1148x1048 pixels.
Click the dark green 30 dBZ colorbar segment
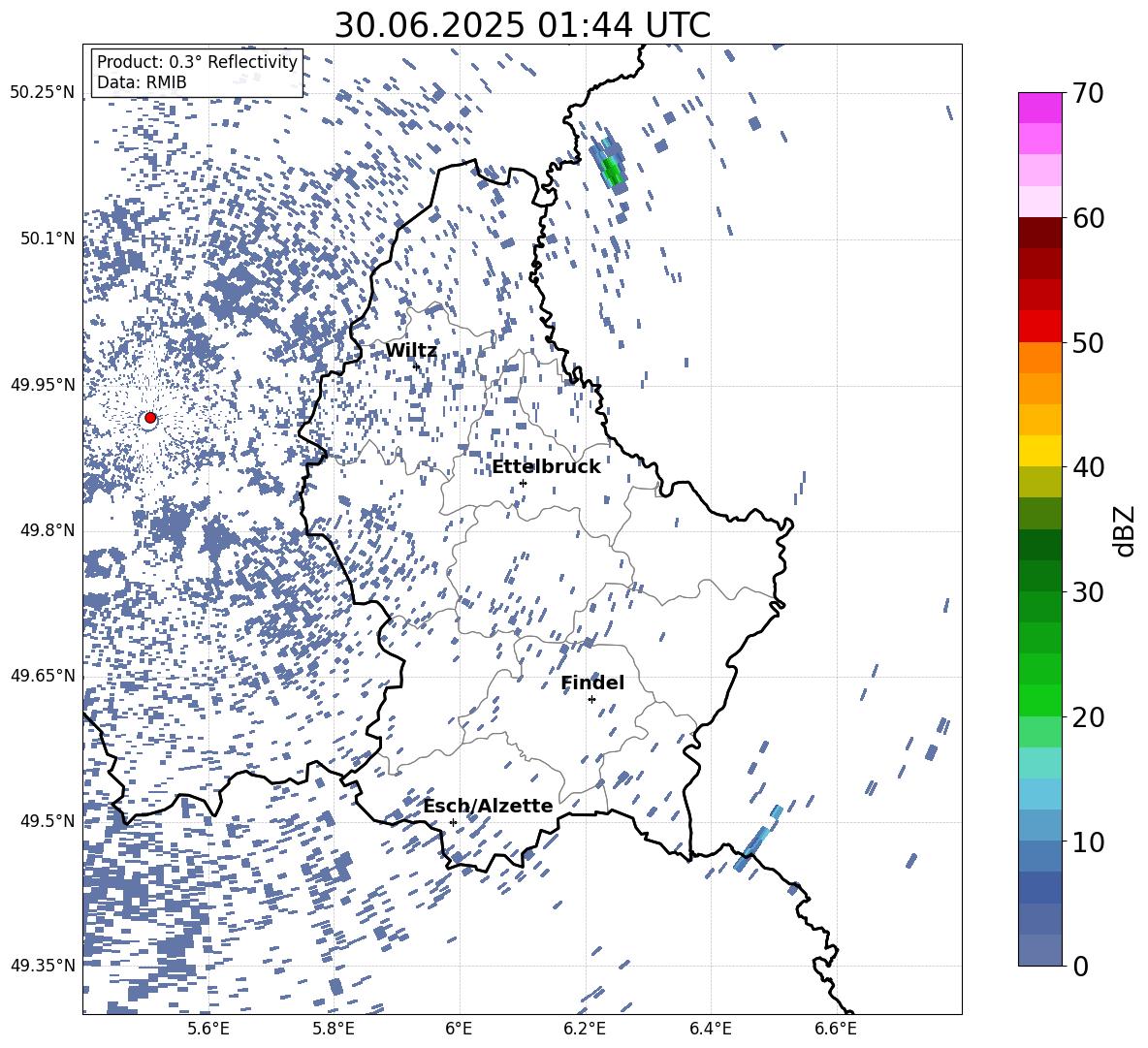tap(1039, 576)
